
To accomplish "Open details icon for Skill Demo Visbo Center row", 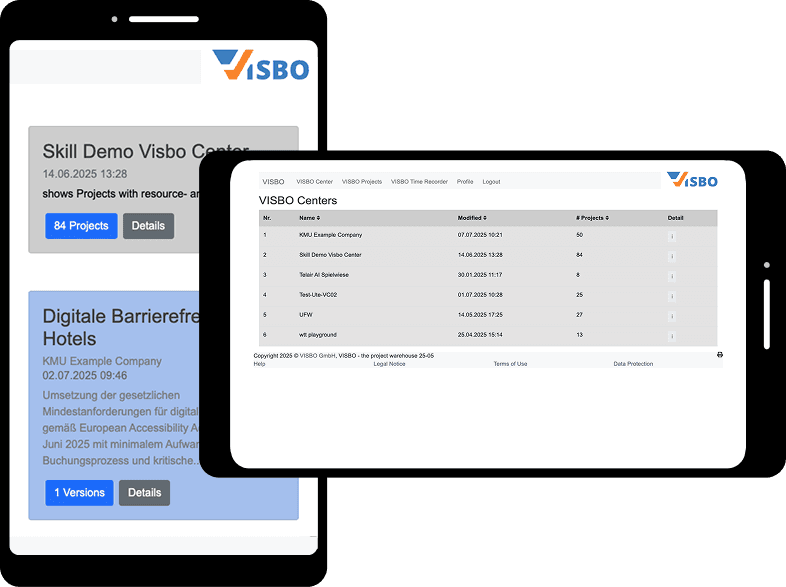I will click(x=672, y=256).
